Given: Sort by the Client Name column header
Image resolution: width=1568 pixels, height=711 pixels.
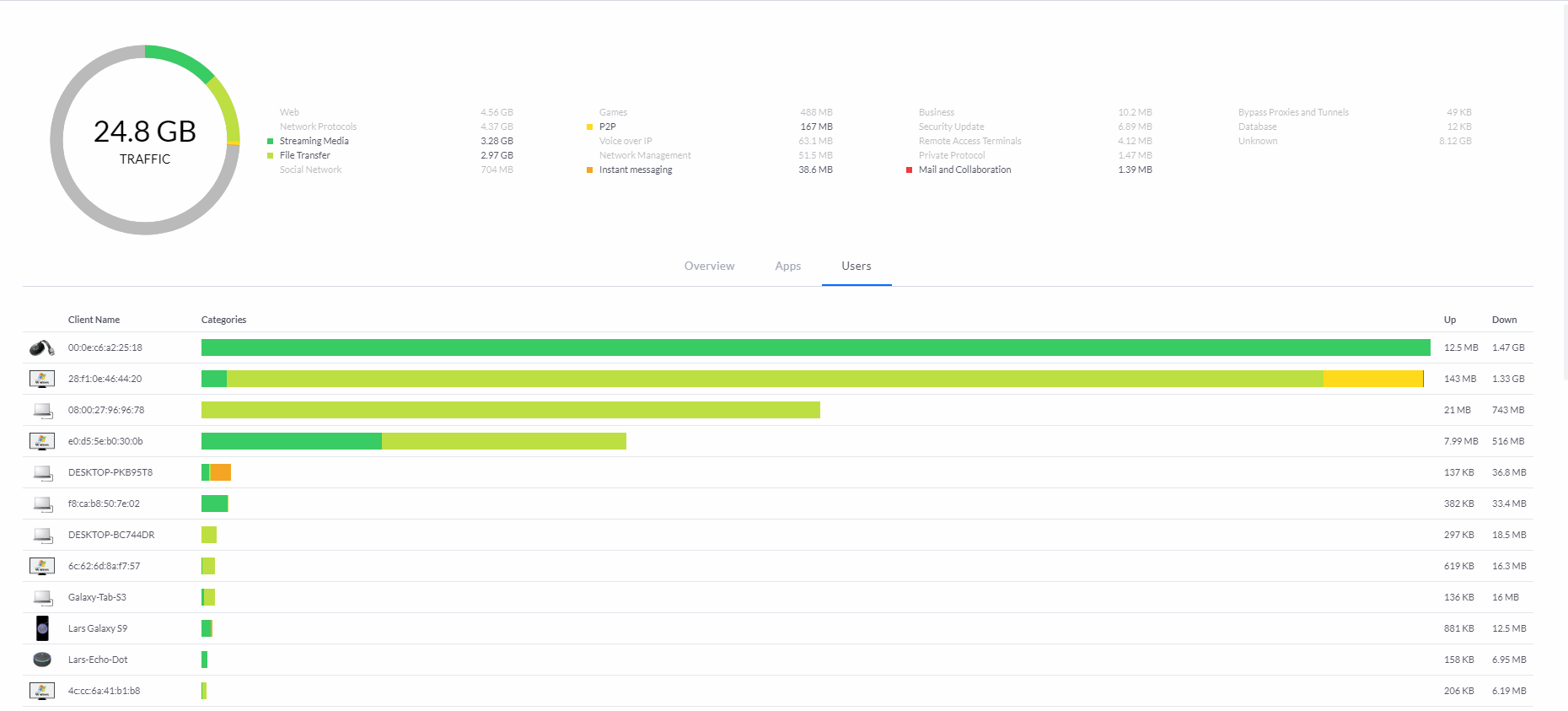Looking at the screenshot, I should [94, 320].
